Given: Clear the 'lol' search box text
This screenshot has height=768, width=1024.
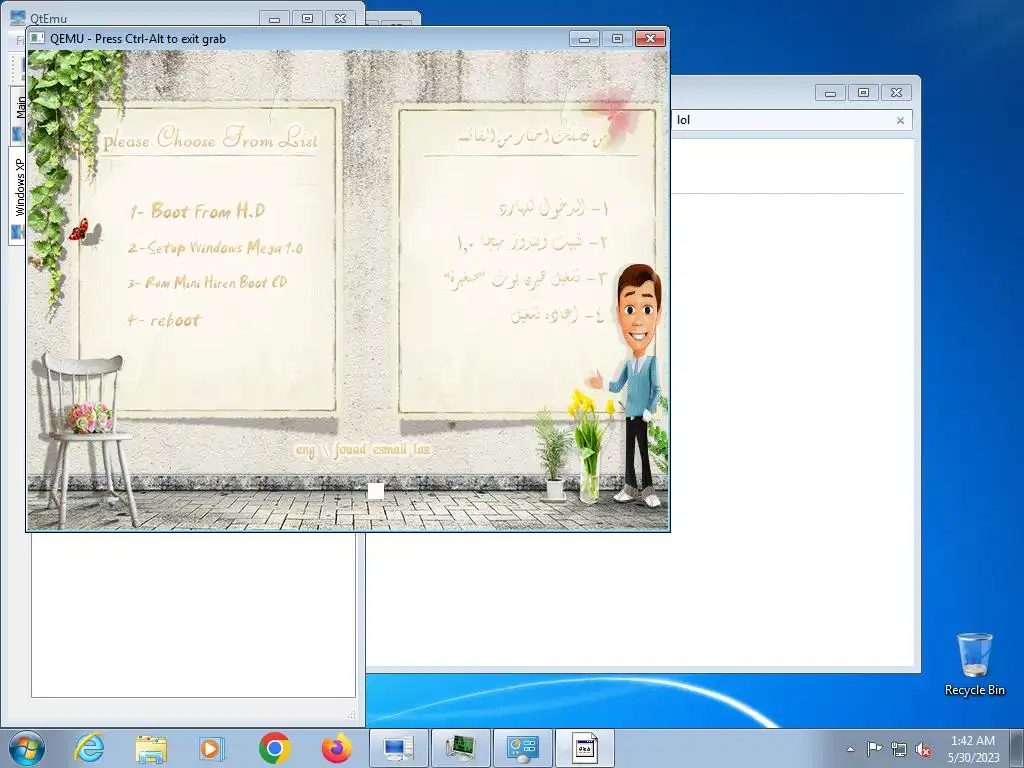Looking at the screenshot, I should (x=900, y=120).
